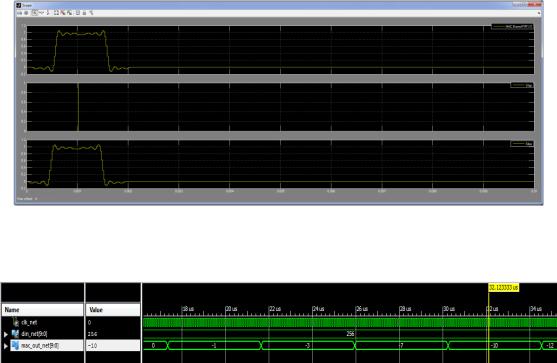The height and width of the screenshot is (363, 557).
Task: Open the Scope toolbar overflow arrow
Action: [539, 13]
